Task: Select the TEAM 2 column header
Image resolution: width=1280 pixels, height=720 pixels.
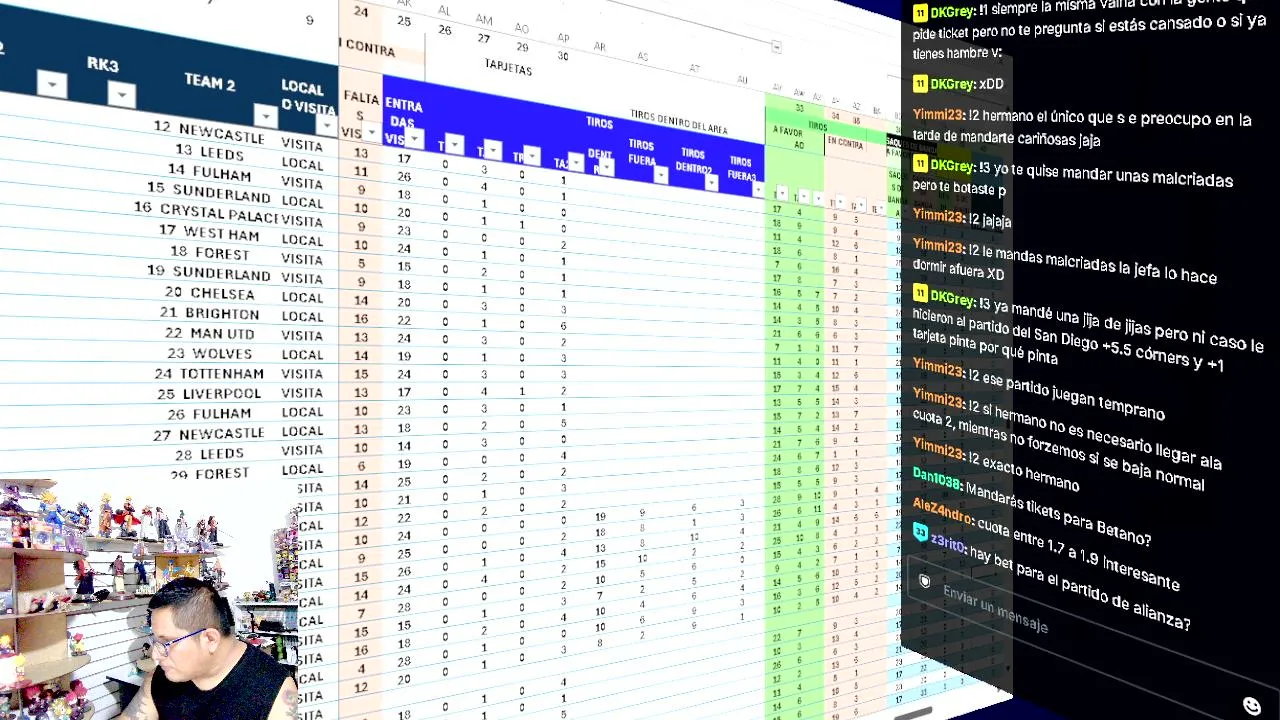Action: click(x=209, y=82)
